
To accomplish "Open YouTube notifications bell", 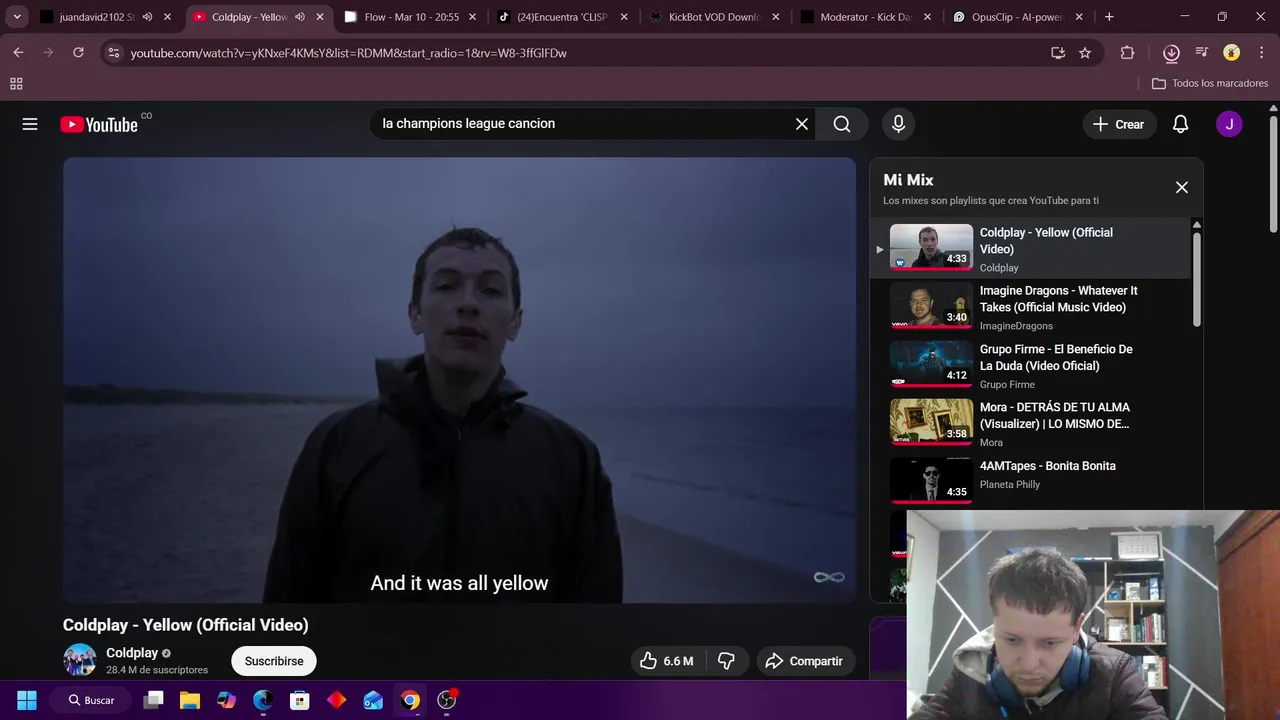I will pos(1180,124).
